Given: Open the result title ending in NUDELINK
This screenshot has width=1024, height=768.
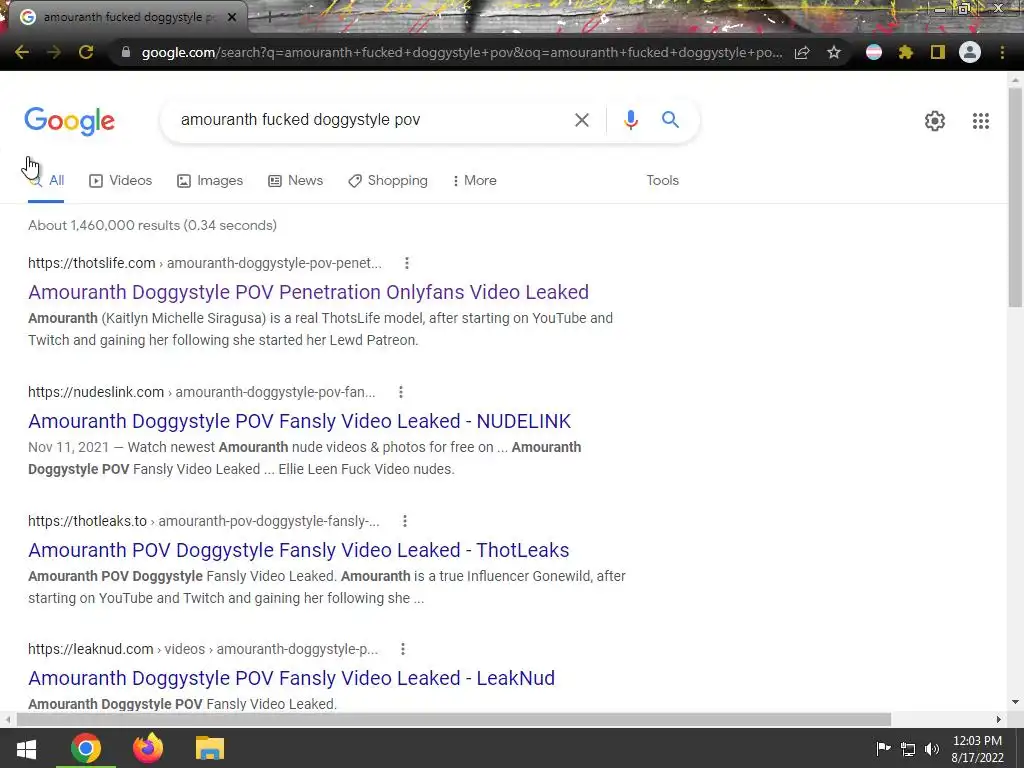Looking at the screenshot, I should point(299,421).
